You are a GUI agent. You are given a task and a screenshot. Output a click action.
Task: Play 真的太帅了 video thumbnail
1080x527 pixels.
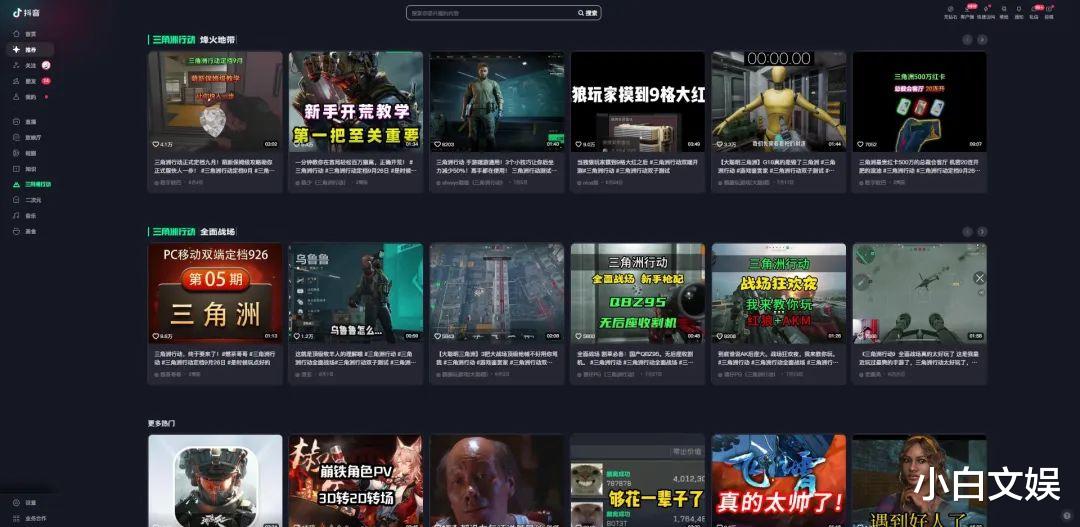tap(779, 481)
